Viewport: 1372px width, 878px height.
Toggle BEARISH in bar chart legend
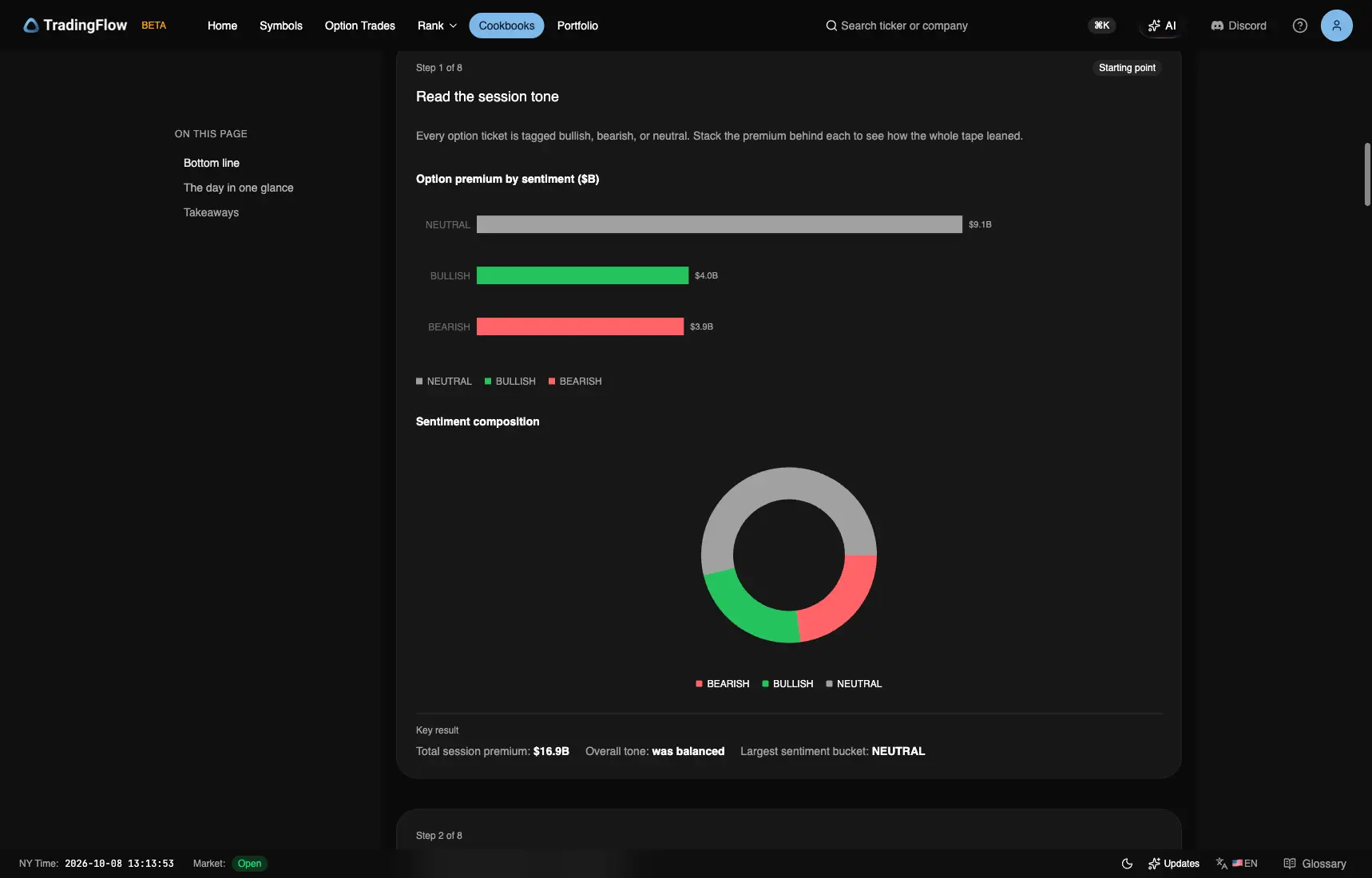tap(575, 382)
